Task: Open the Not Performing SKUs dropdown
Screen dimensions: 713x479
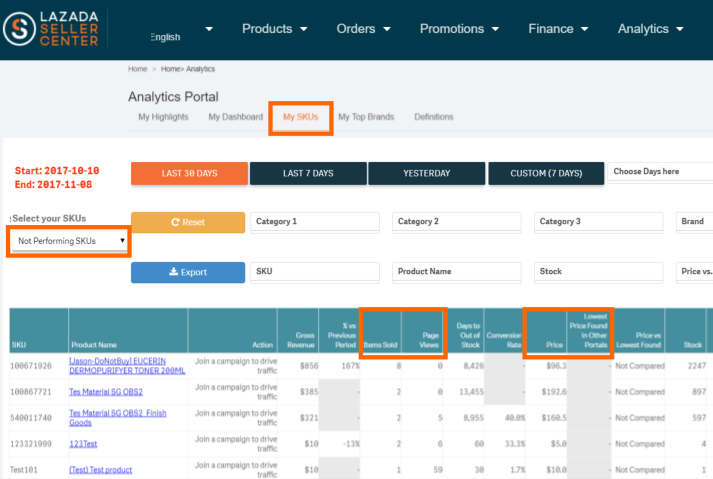Action: click(x=69, y=241)
